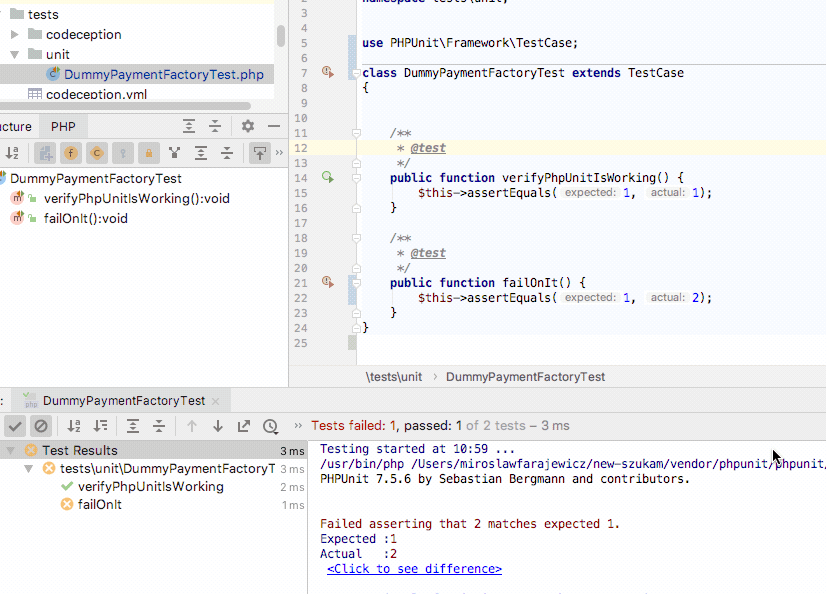Fold verifyPhpUnitIsWorking function at line 14
Image resolution: width=826 pixels, height=594 pixels.
356,178
